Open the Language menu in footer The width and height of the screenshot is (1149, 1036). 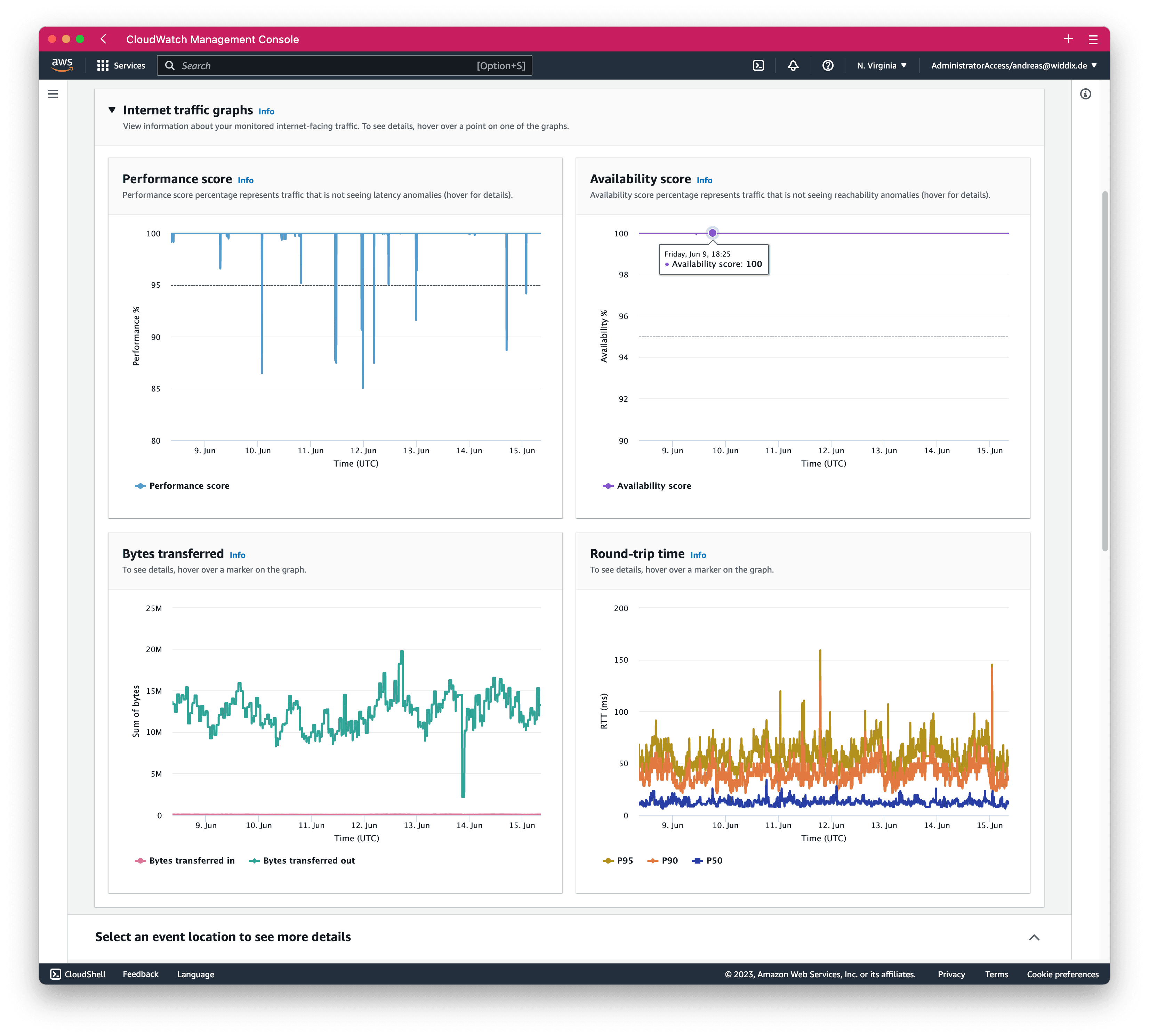195,974
